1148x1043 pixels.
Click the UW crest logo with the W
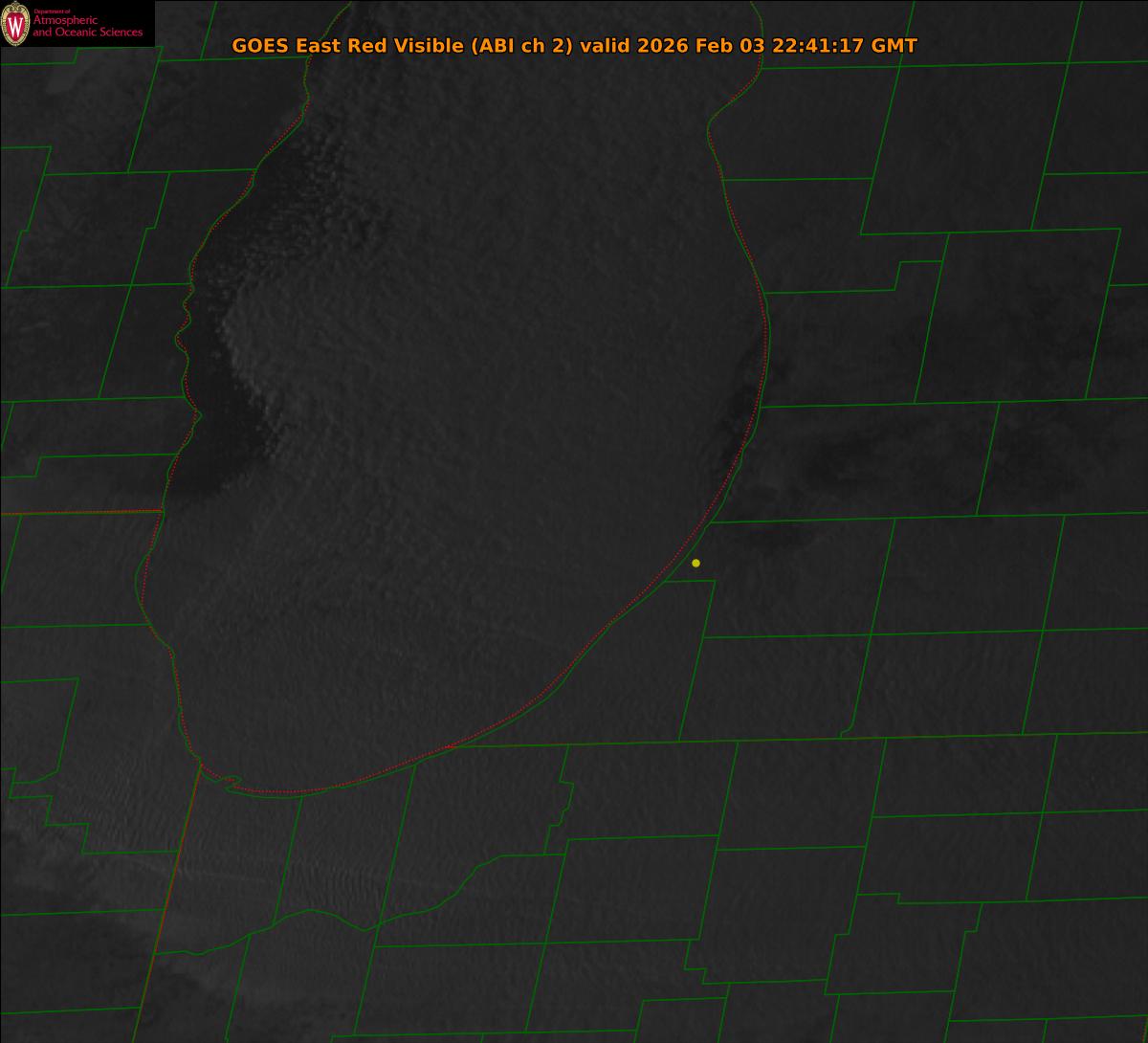15,24
